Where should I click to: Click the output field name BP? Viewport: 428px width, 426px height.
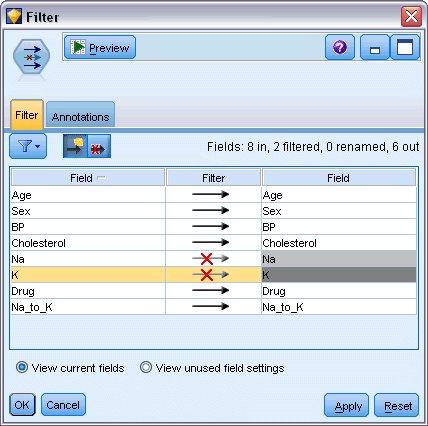269,227
